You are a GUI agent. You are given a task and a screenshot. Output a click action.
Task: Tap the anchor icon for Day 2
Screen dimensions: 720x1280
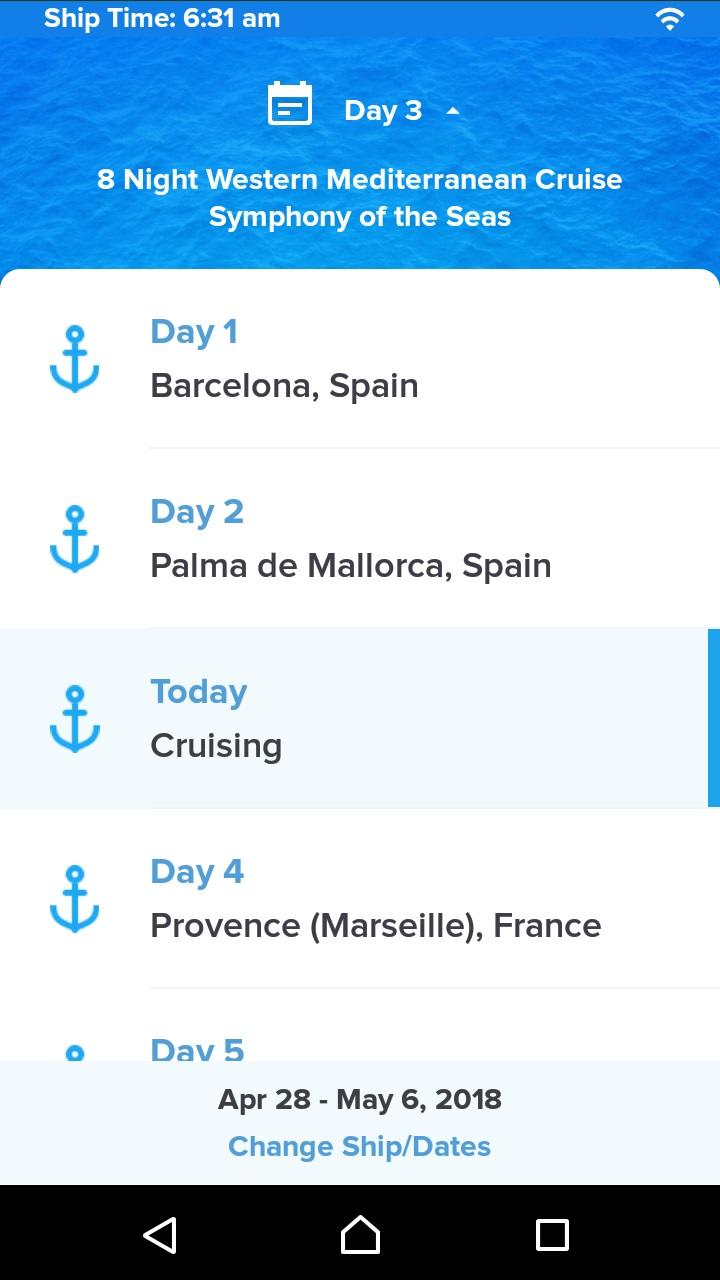[x=75, y=539]
